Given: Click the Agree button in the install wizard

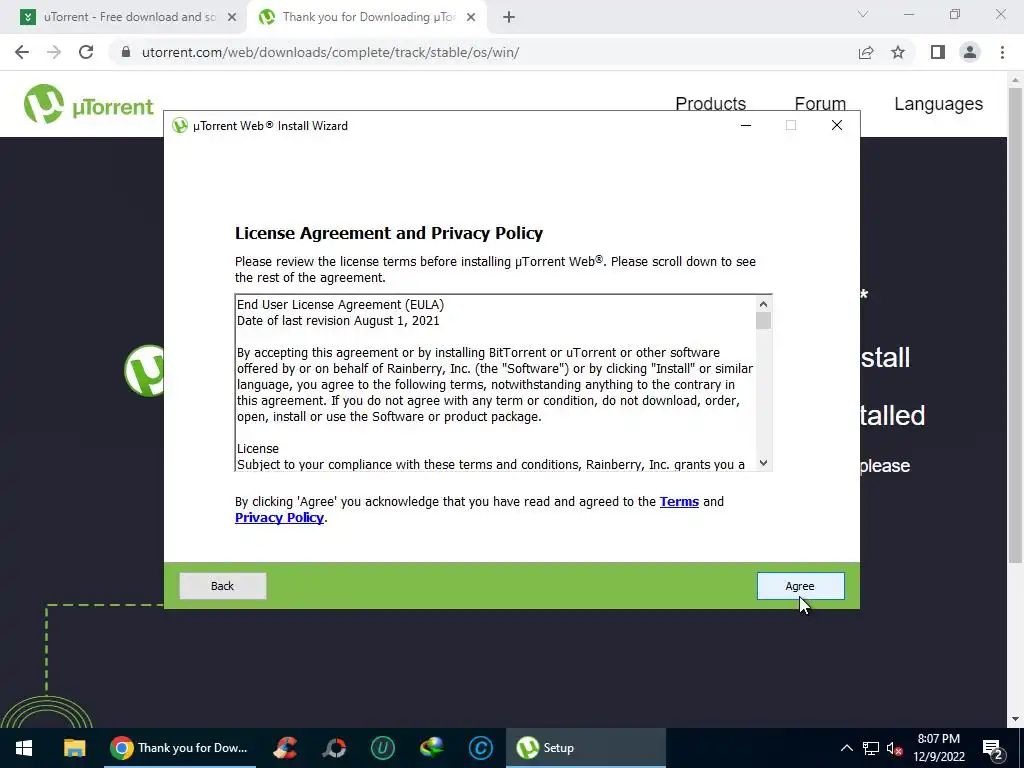Looking at the screenshot, I should [800, 586].
